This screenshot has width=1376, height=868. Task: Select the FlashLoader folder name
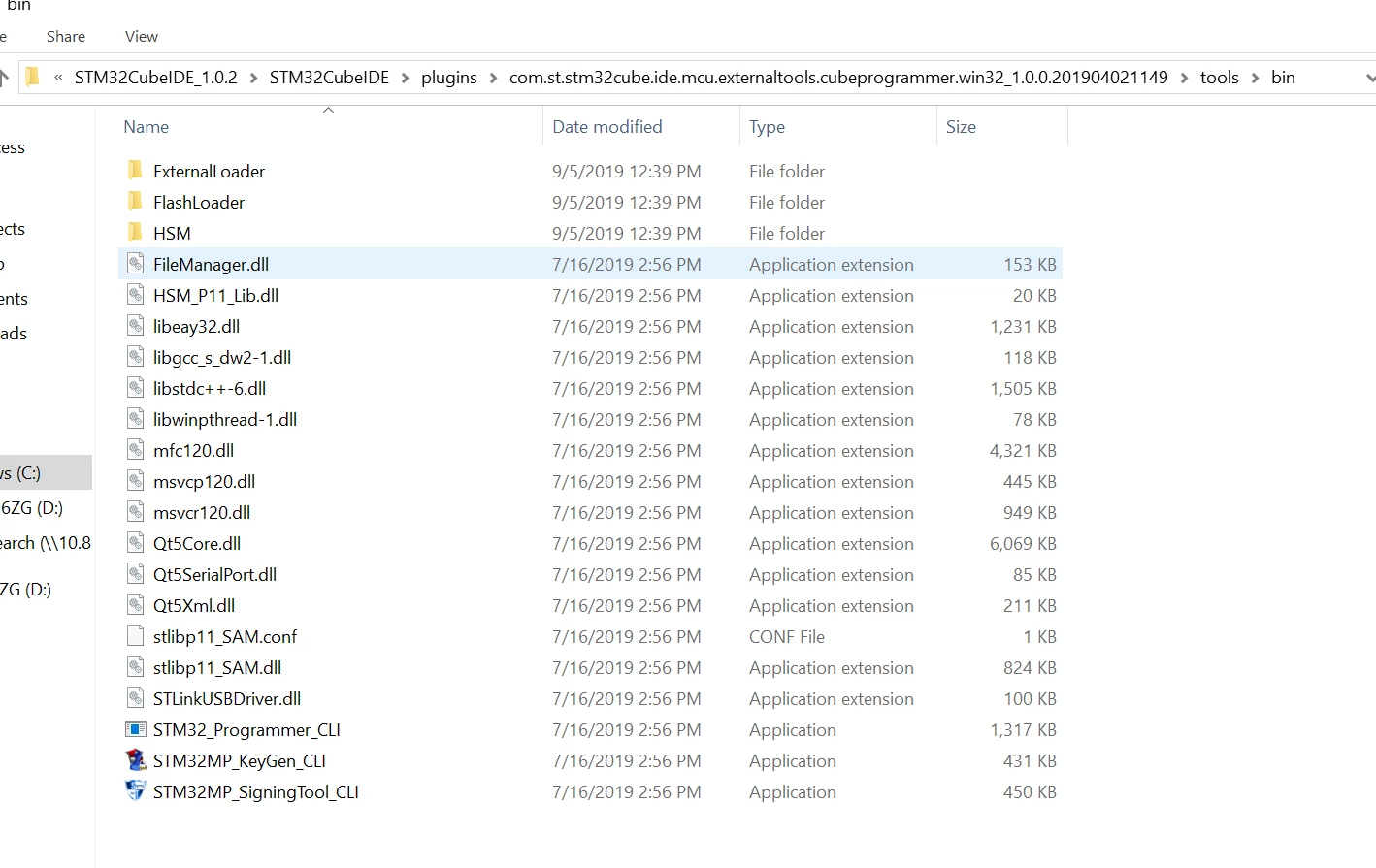tap(199, 202)
